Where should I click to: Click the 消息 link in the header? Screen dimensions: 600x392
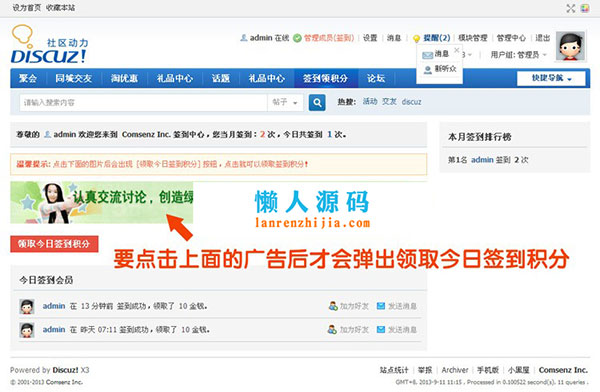(x=394, y=38)
